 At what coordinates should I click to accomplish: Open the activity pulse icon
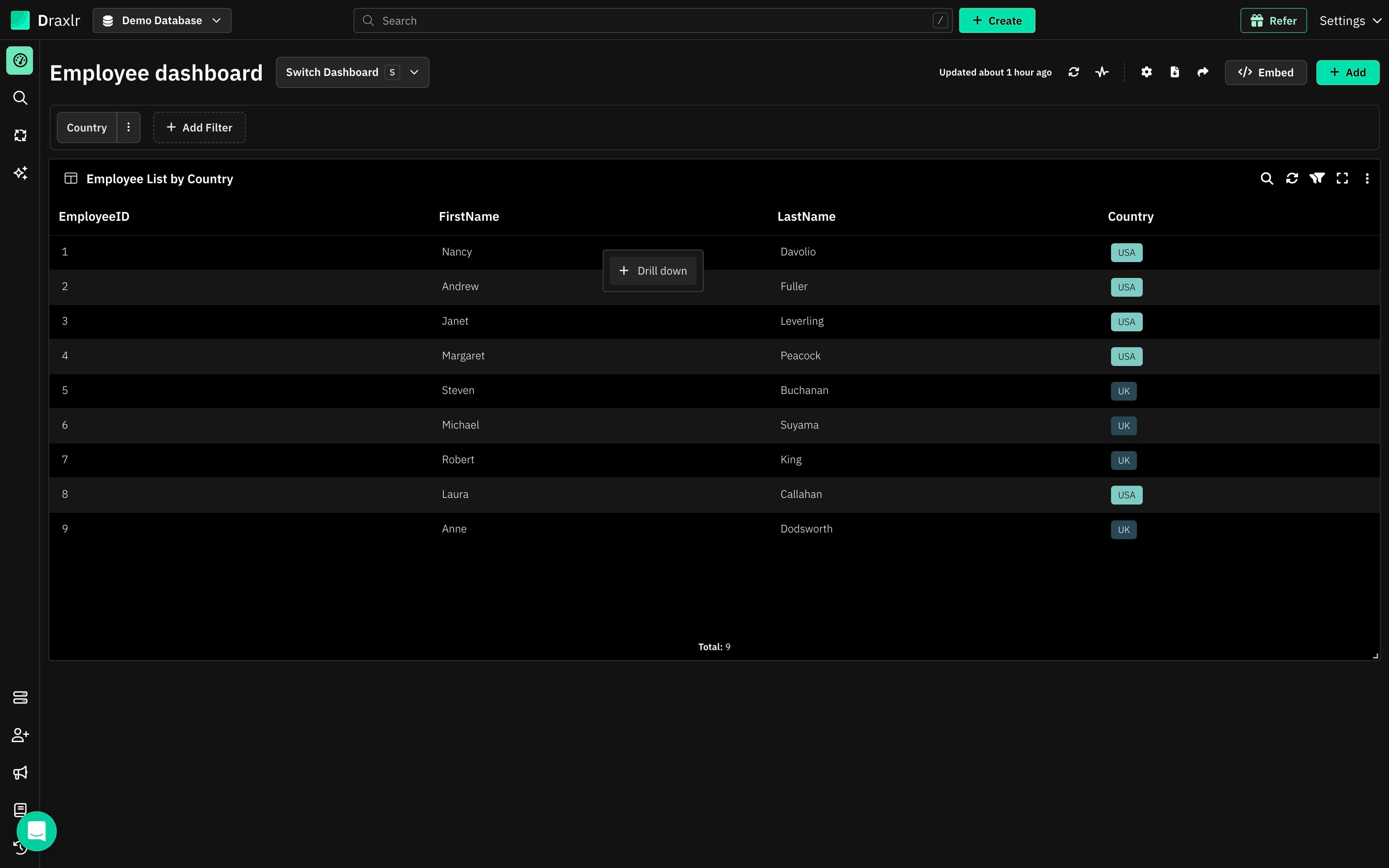(1102, 72)
